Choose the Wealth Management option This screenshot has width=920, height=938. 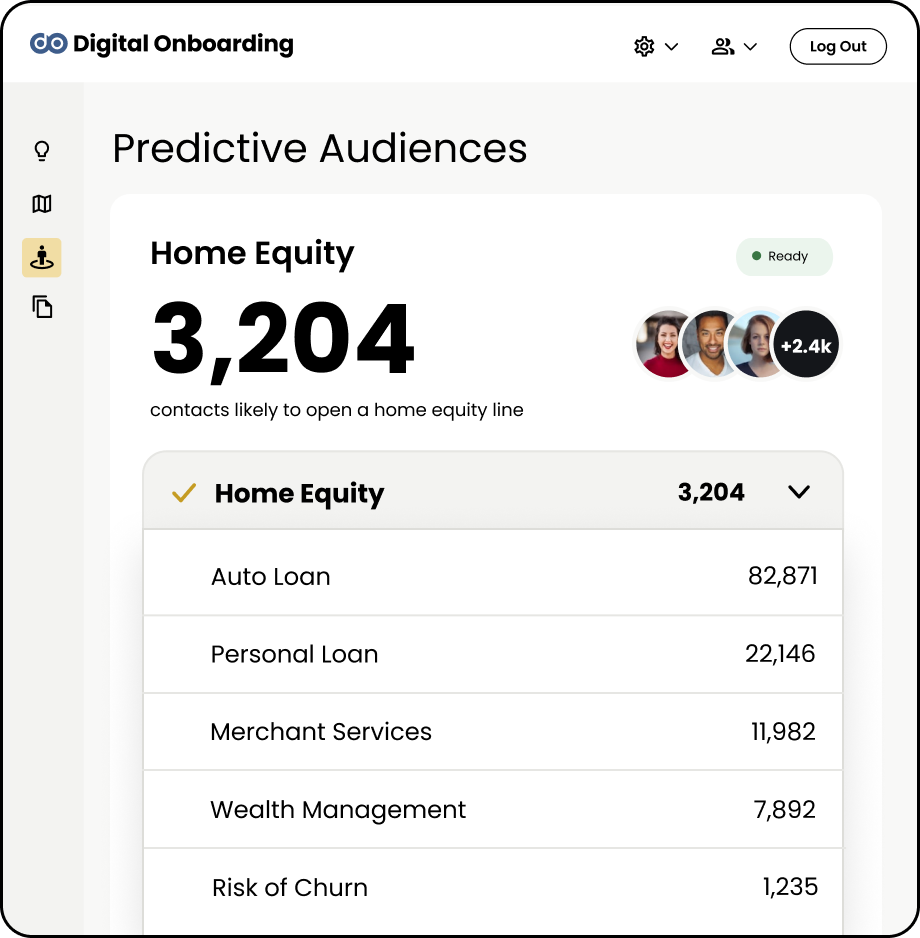point(493,809)
